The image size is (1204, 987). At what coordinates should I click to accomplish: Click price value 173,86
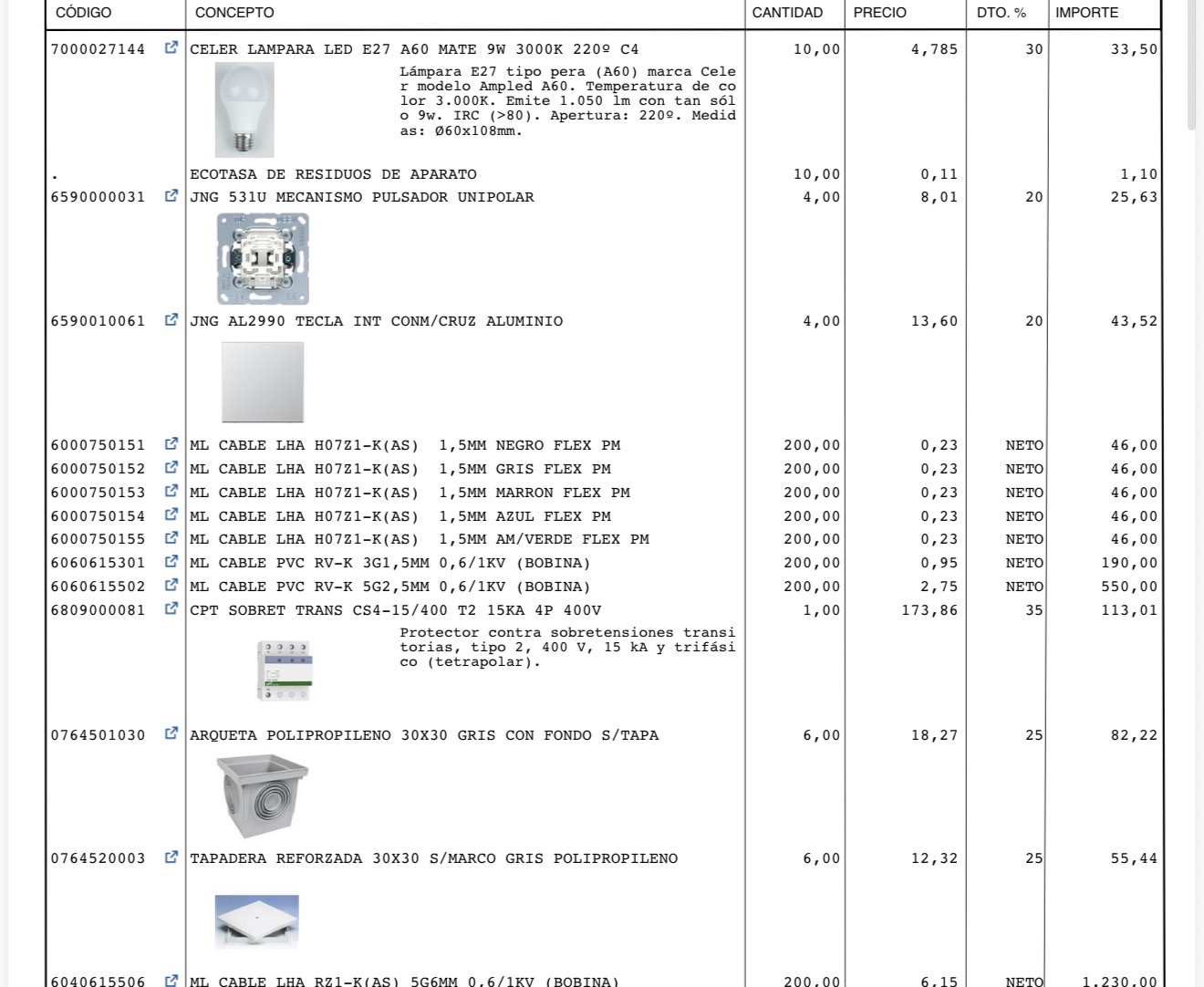[929, 610]
